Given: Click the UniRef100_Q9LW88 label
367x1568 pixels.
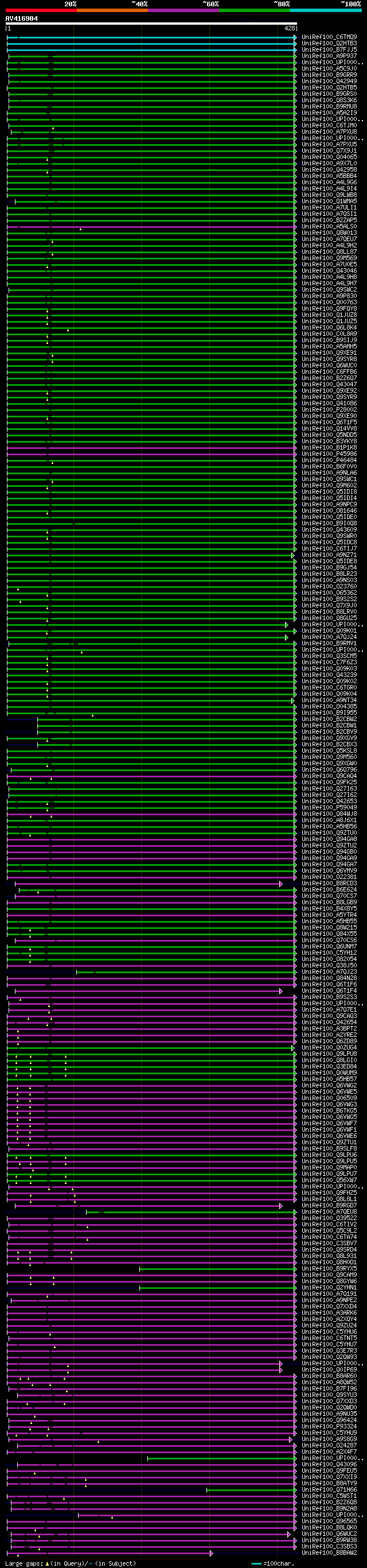Looking at the screenshot, I should [329, 195].
